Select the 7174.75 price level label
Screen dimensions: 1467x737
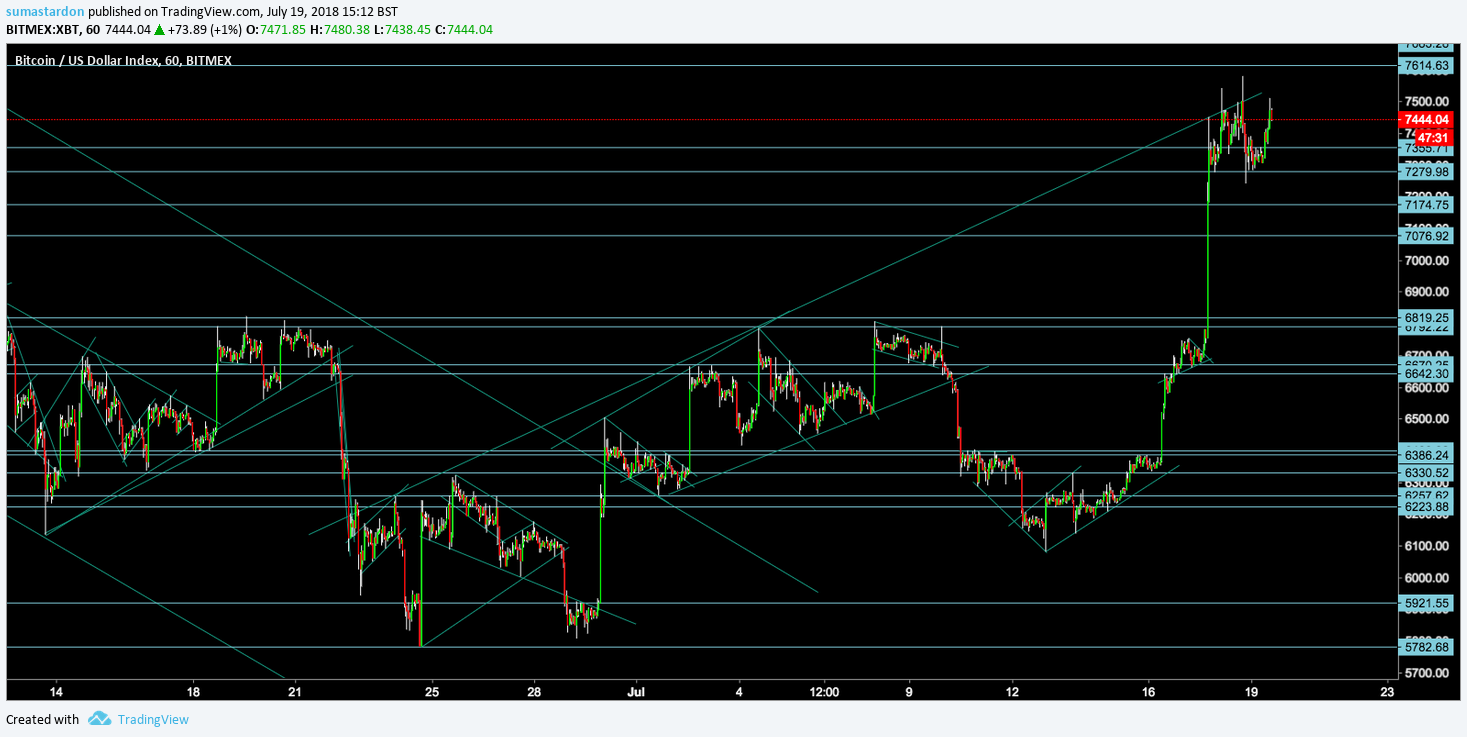[x=1426, y=205]
